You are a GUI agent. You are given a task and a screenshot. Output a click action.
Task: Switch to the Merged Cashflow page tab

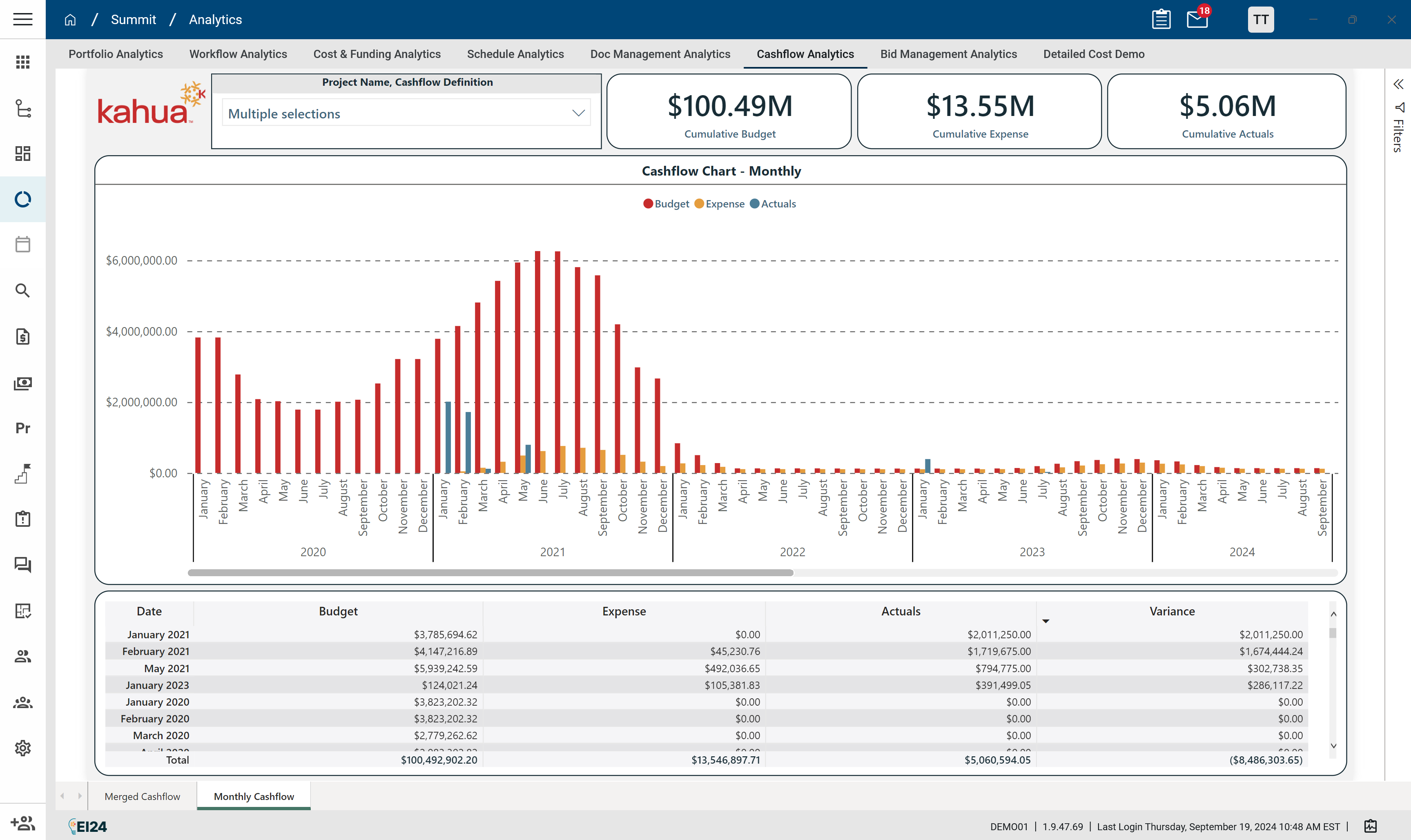142,796
